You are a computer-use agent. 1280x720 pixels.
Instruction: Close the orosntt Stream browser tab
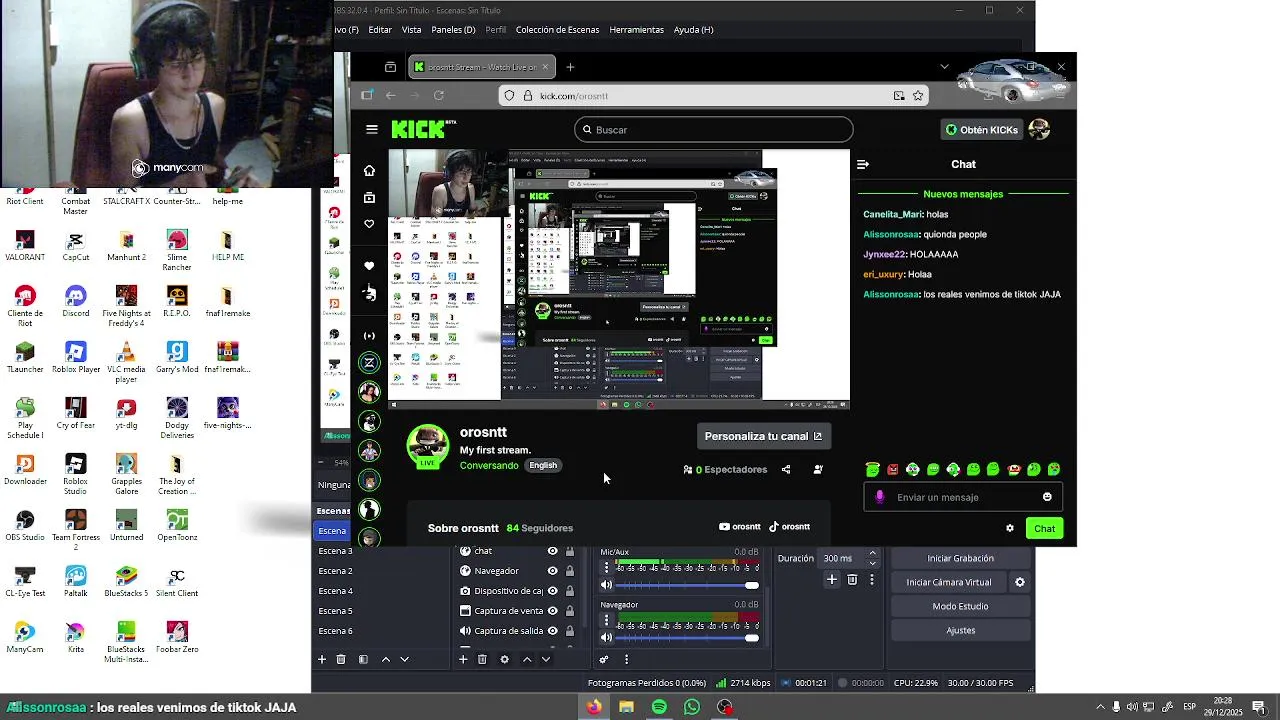tap(545, 67)
